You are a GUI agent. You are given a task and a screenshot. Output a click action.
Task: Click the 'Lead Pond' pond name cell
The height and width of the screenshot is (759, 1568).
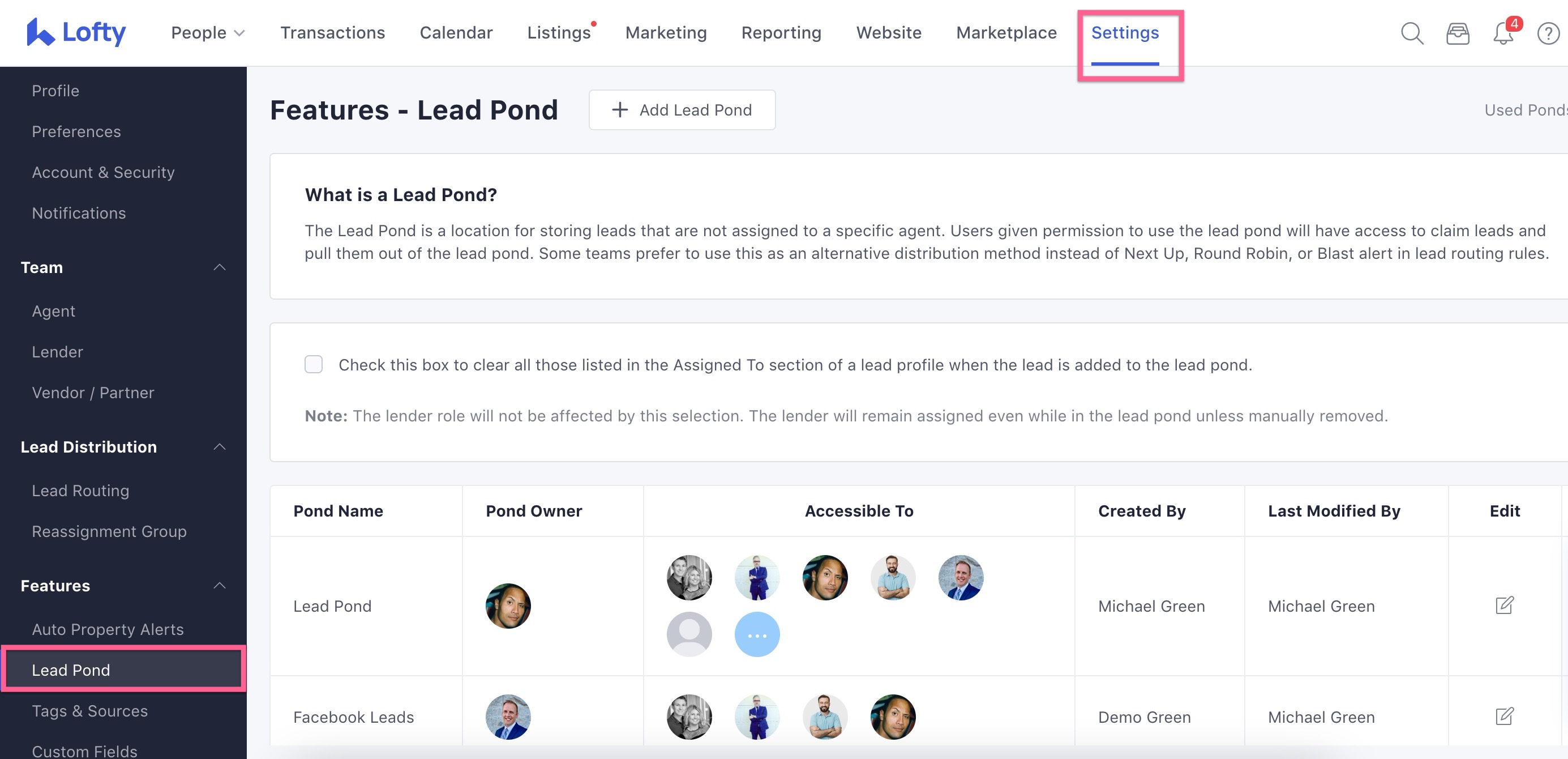click(x=332, y=606)
